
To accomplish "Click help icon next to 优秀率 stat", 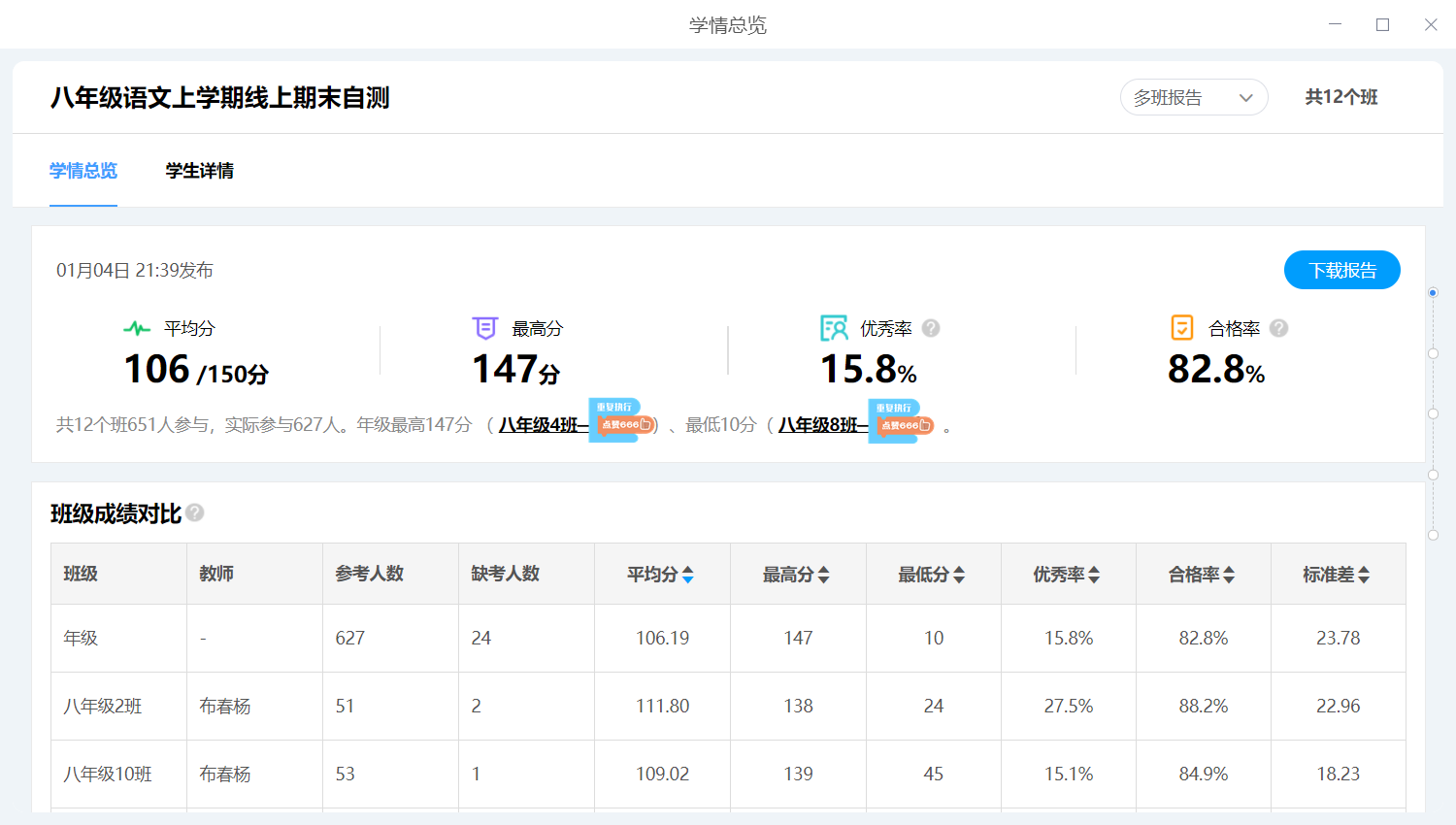I will [930, 328].
